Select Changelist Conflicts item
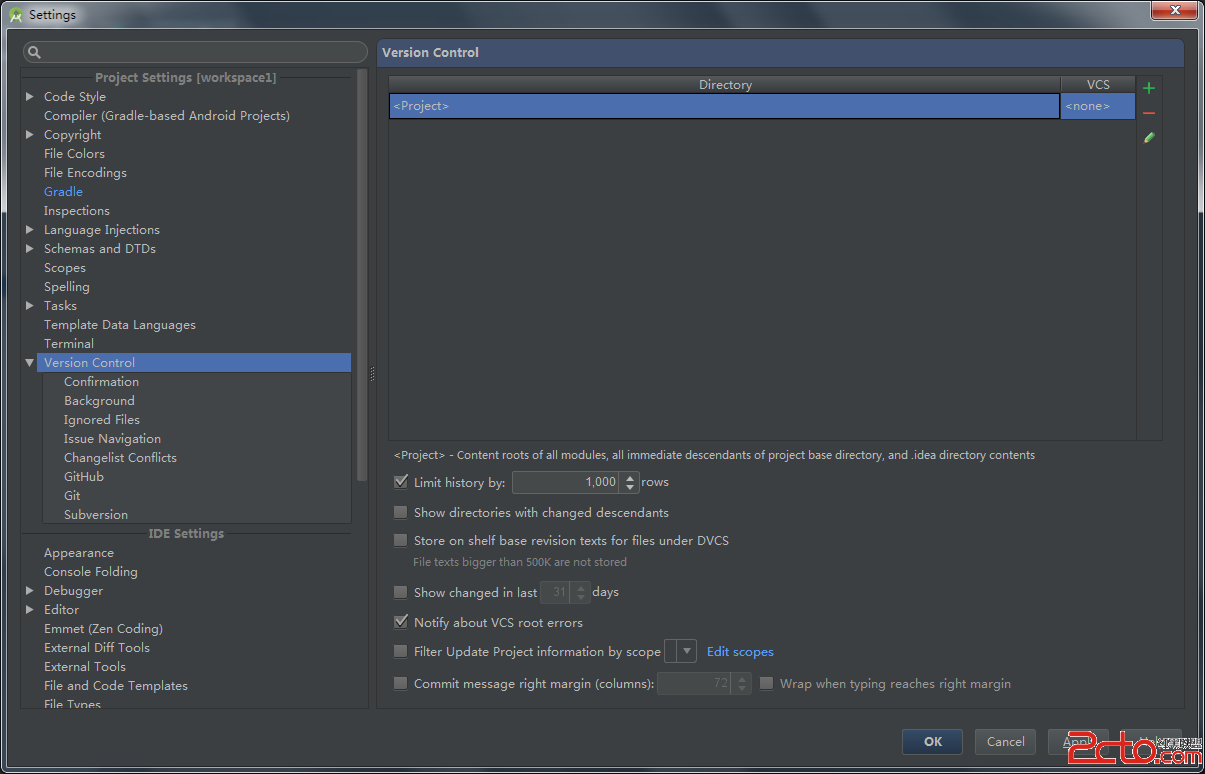The height and width of the screenshot is (774, 1205). [x=120, y=458]
